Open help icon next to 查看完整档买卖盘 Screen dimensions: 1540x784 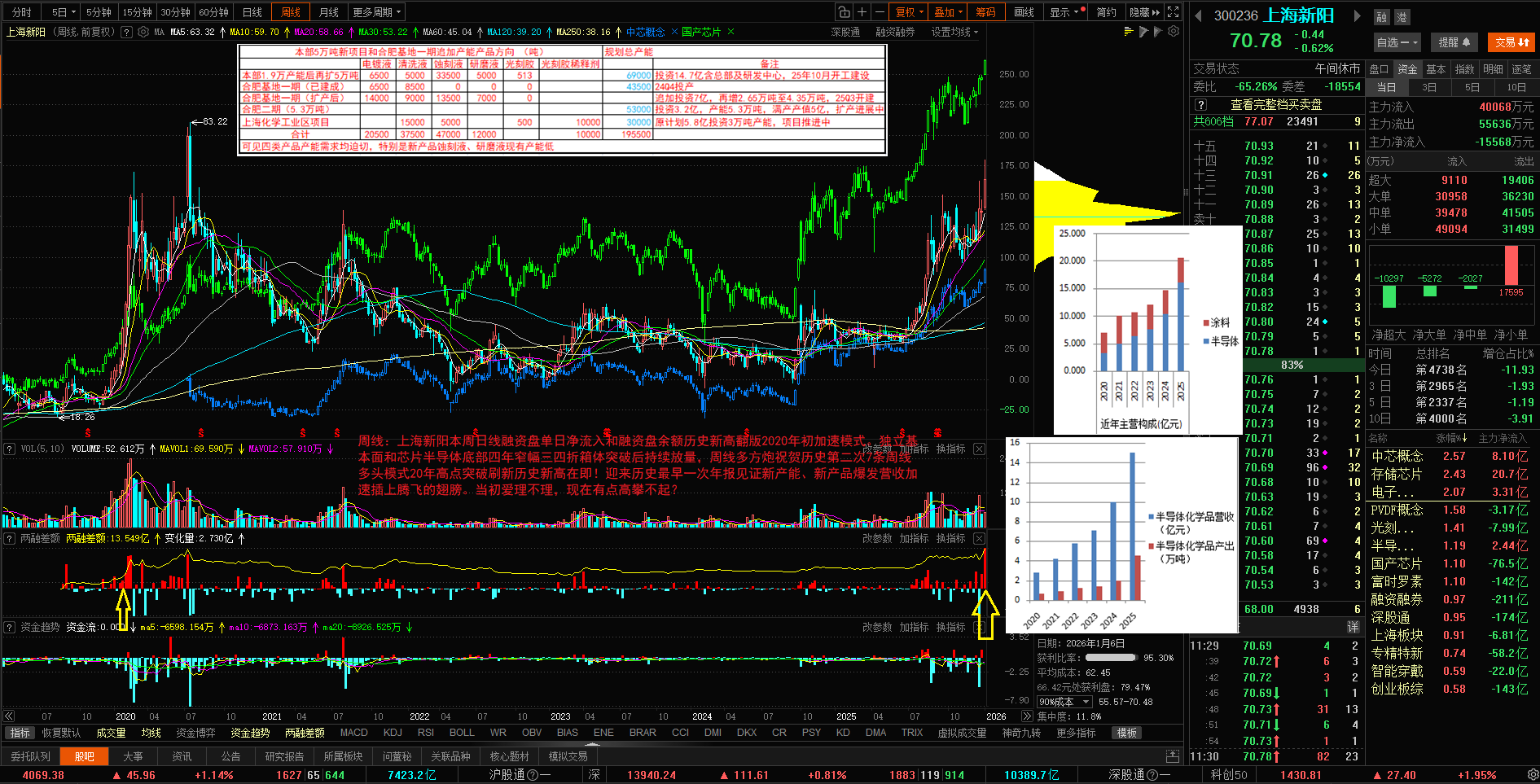point(1200,105)
